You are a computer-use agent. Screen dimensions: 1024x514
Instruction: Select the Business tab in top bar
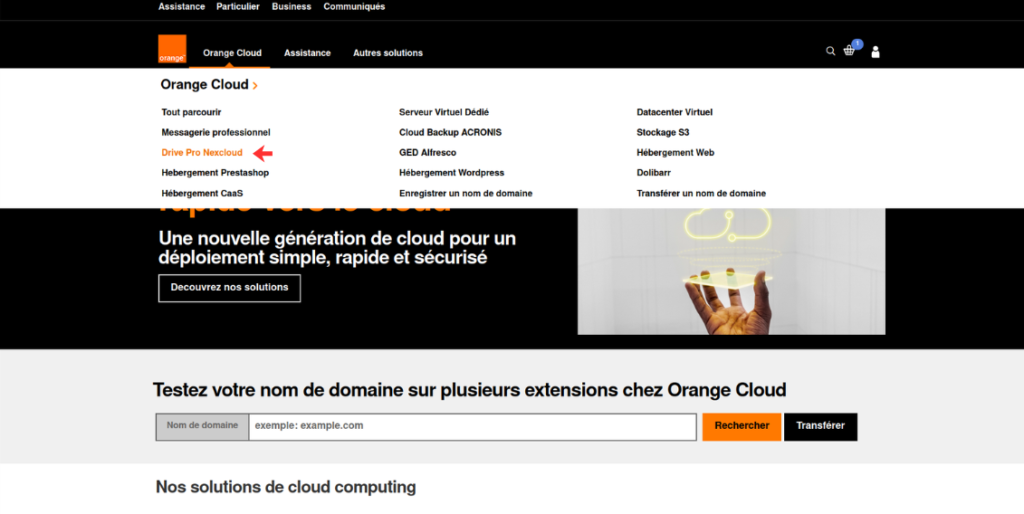[x=291, y=7]
